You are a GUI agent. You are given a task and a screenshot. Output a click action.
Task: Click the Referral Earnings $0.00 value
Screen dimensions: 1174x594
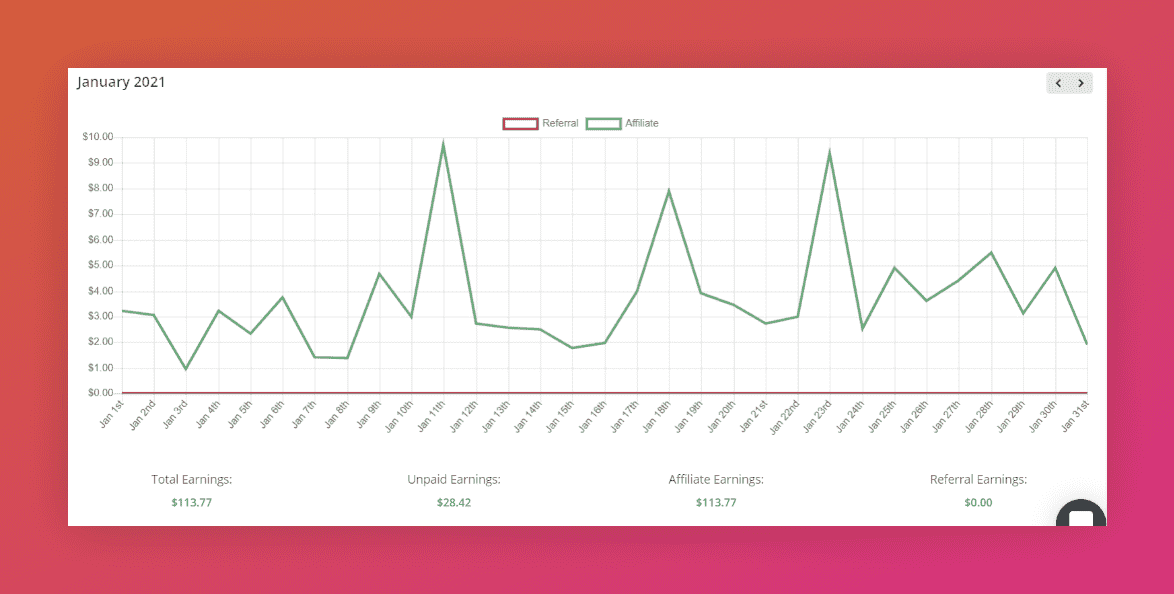[x=978, y=503]
